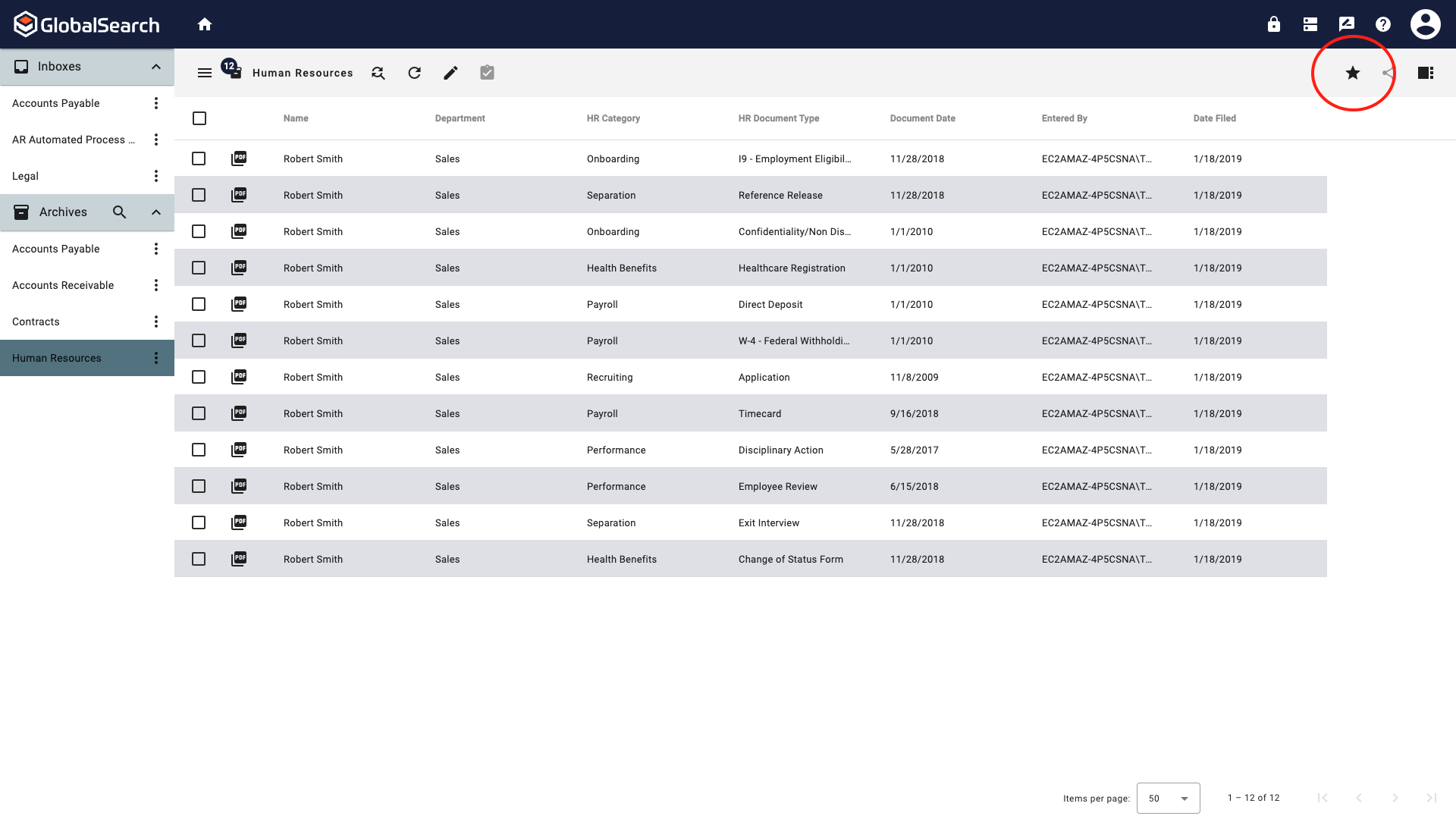Open the Accounts Receivable archive
This screenshot has height=819, width=1456.
(63, 285)
